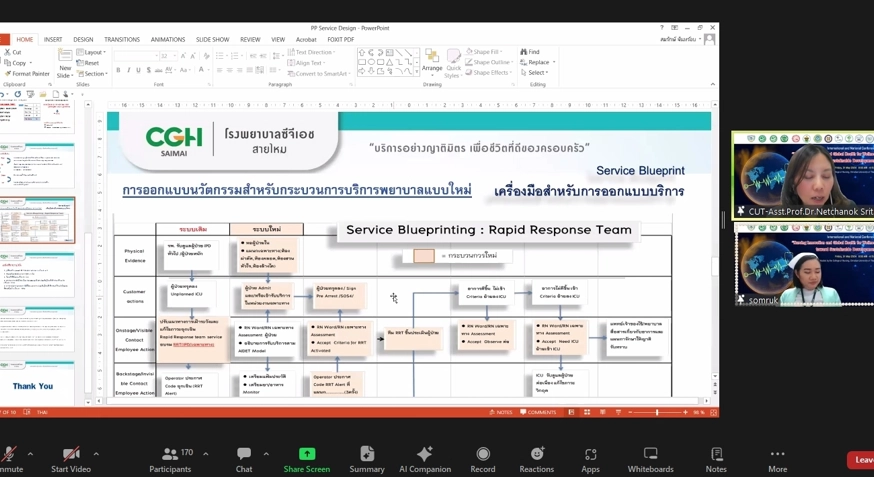Open the DESIGN ribbon tab
Viewport: 874px width, 477px height.
pyautogui.click(x=83, y=40)
